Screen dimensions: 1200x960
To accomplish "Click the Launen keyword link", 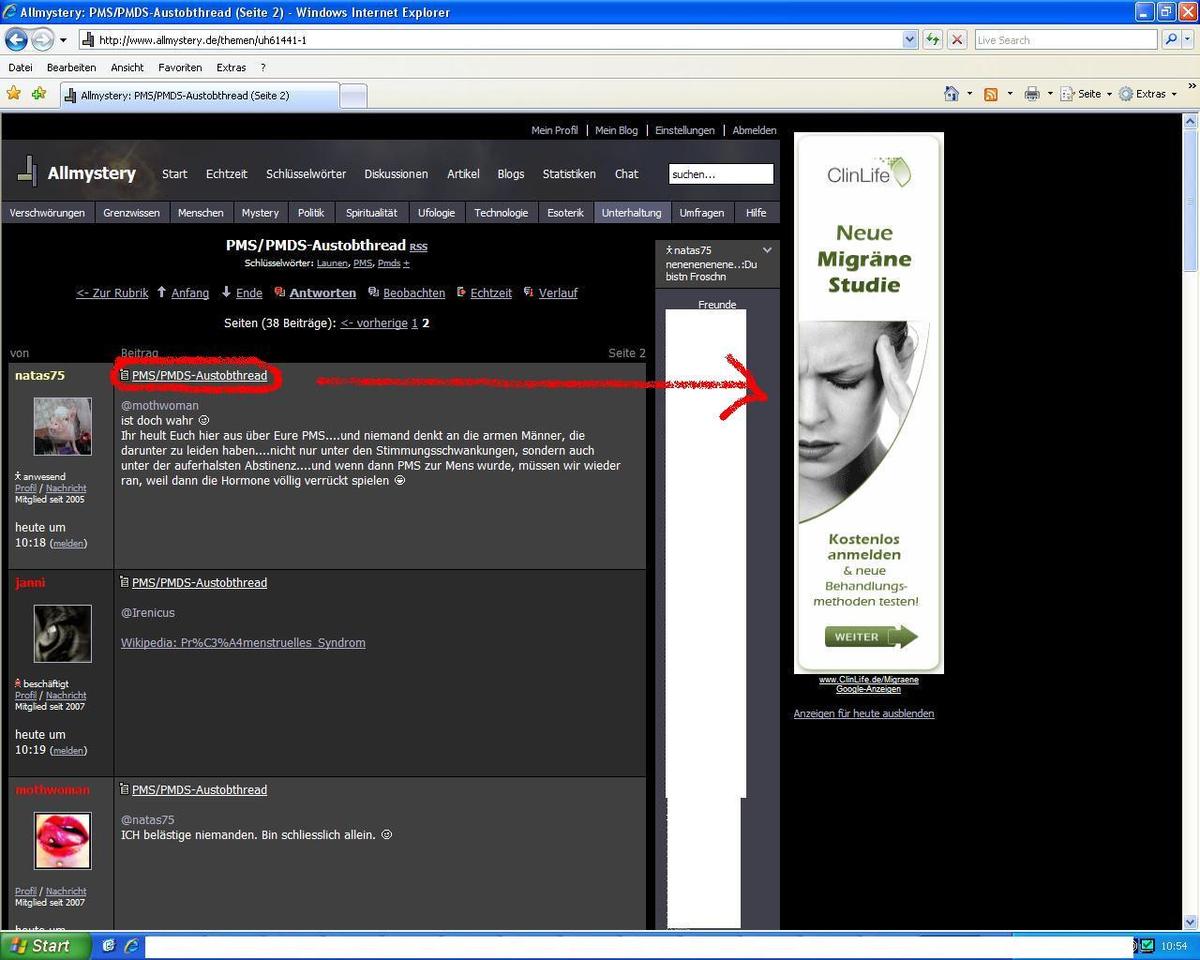I will 332,263.
